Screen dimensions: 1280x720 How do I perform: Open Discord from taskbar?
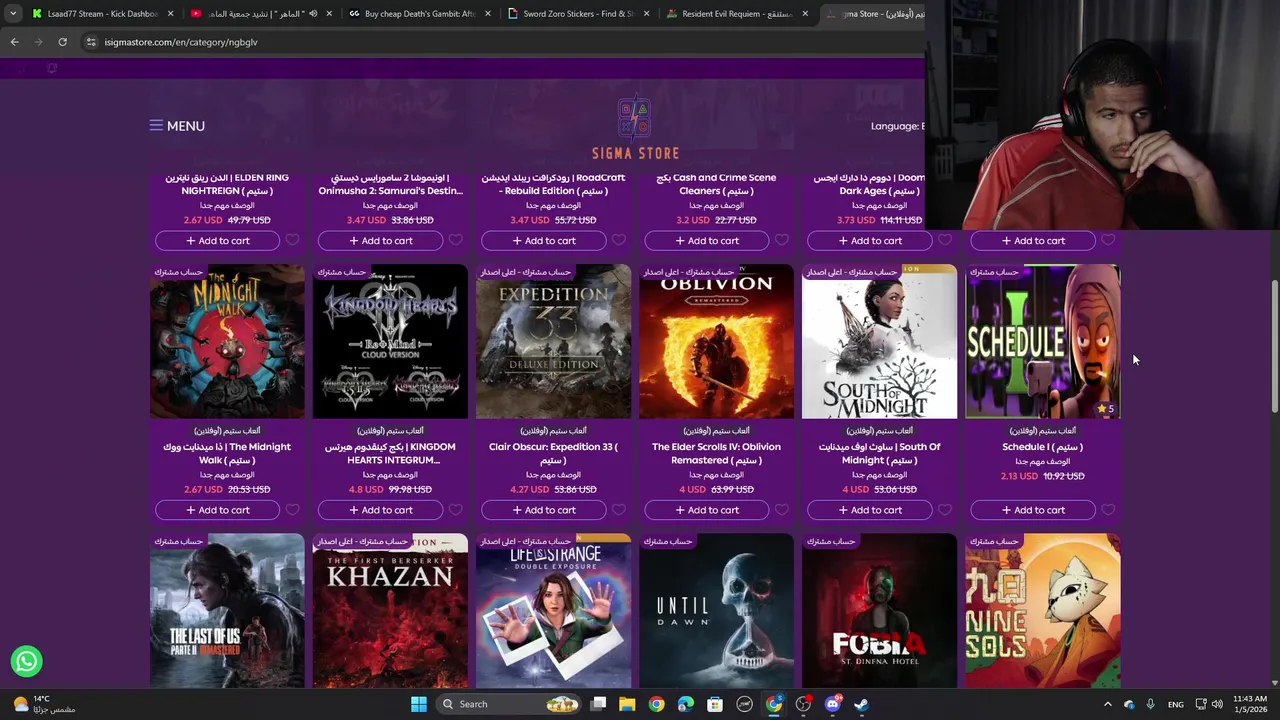(832, 704)
